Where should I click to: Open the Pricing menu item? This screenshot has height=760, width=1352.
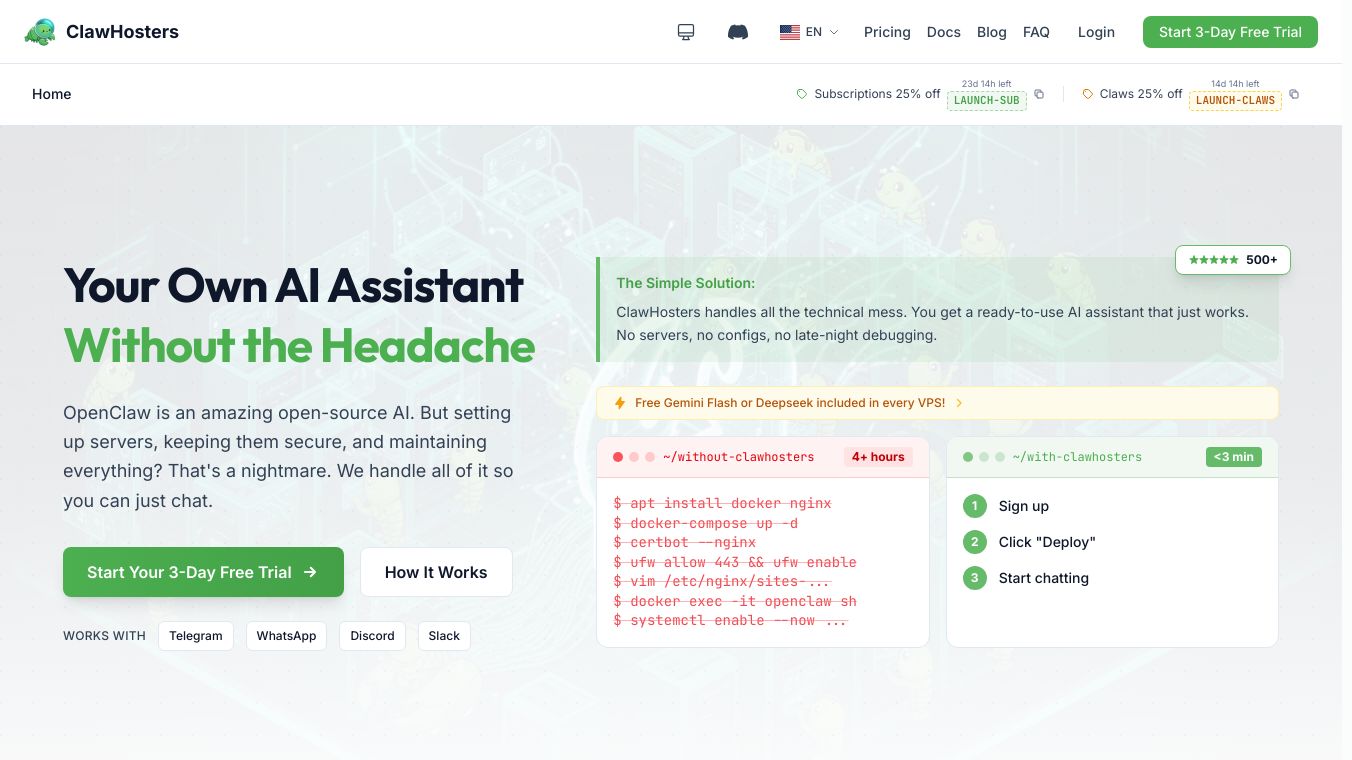click(887, 32)
